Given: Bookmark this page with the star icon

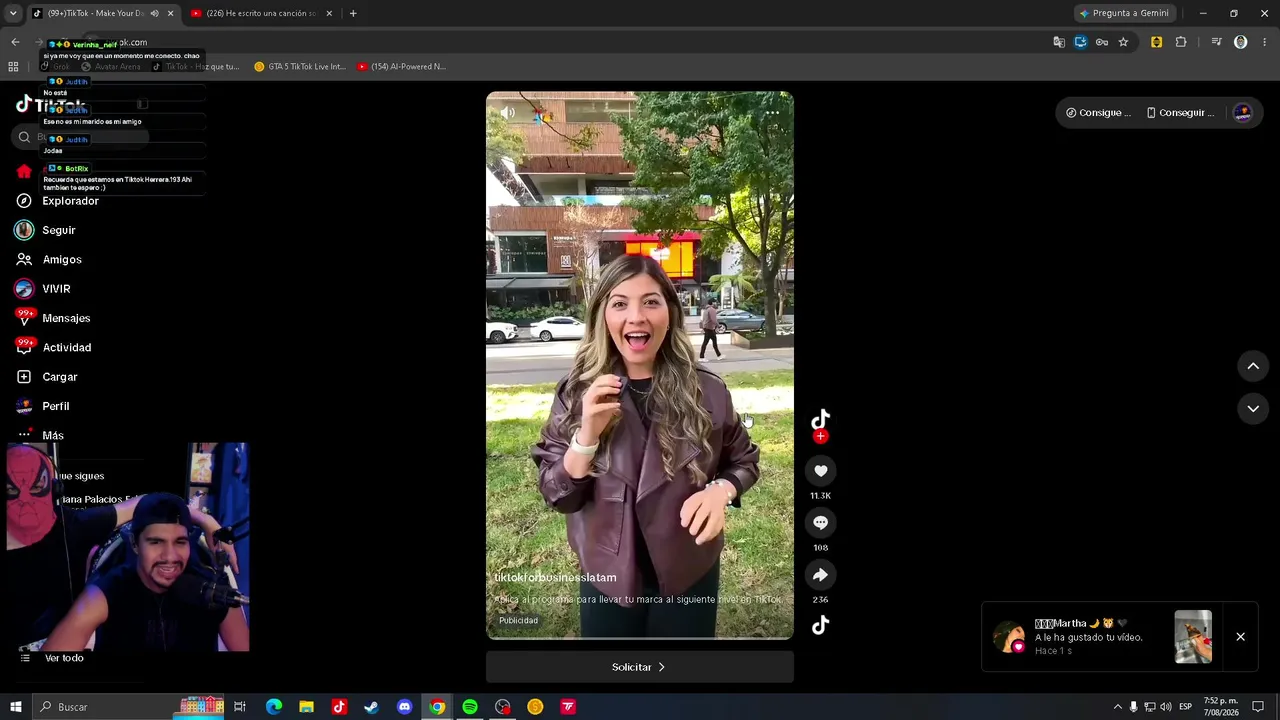Looking at the screenshot, I should (1123, 42).
